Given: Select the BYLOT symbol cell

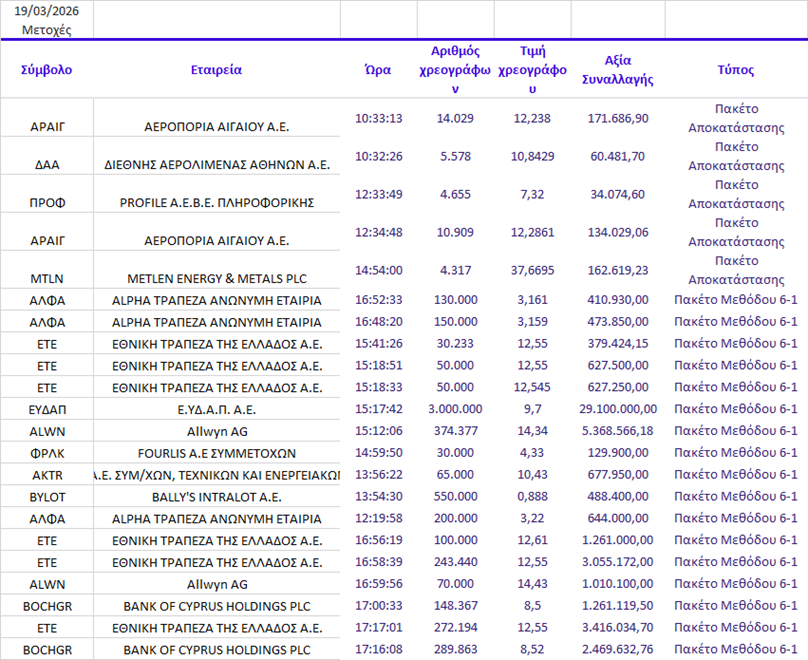Looking at the screenshot, I should coord(46,497).
